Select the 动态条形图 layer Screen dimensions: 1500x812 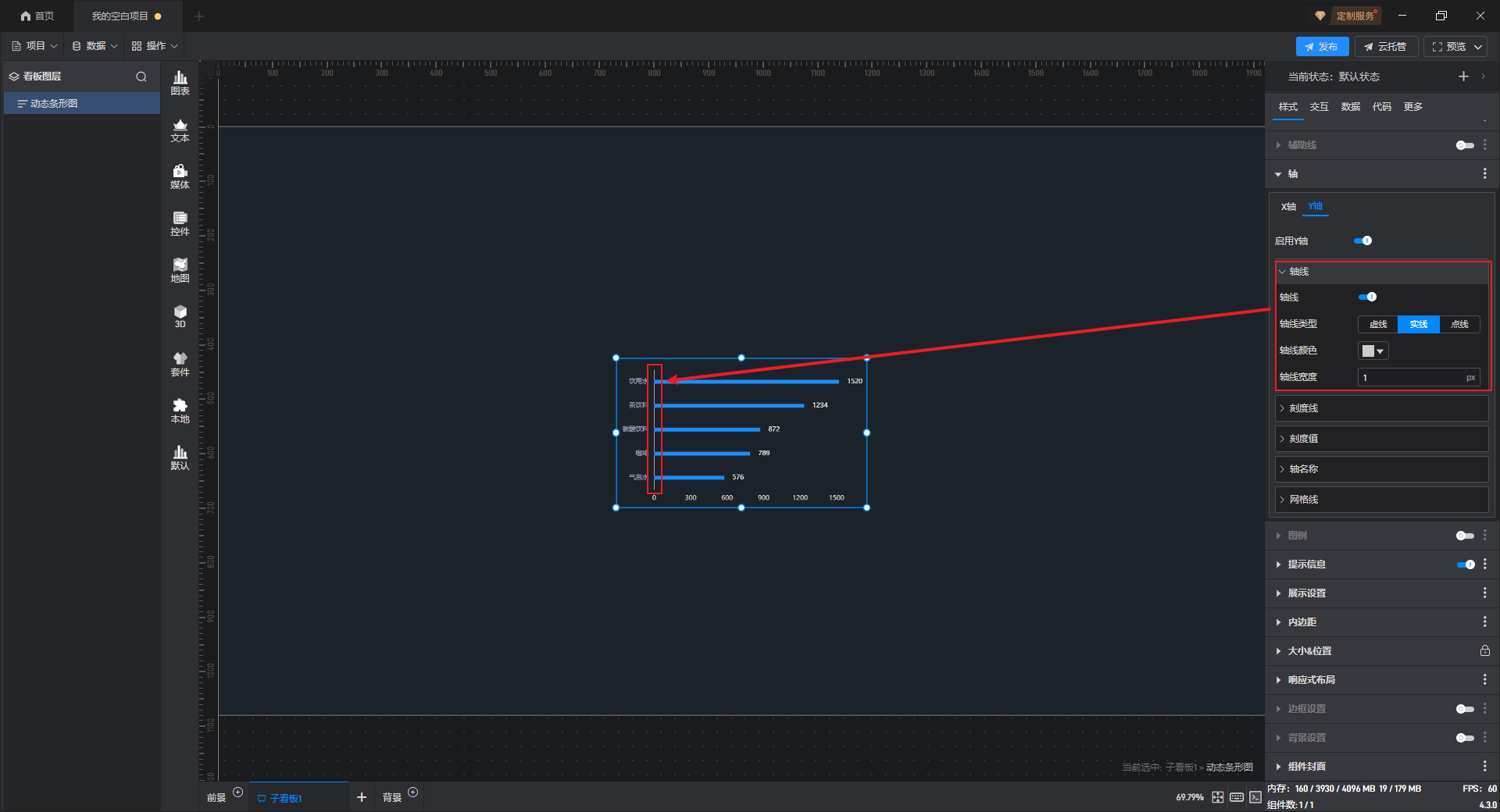pos(82,104)
